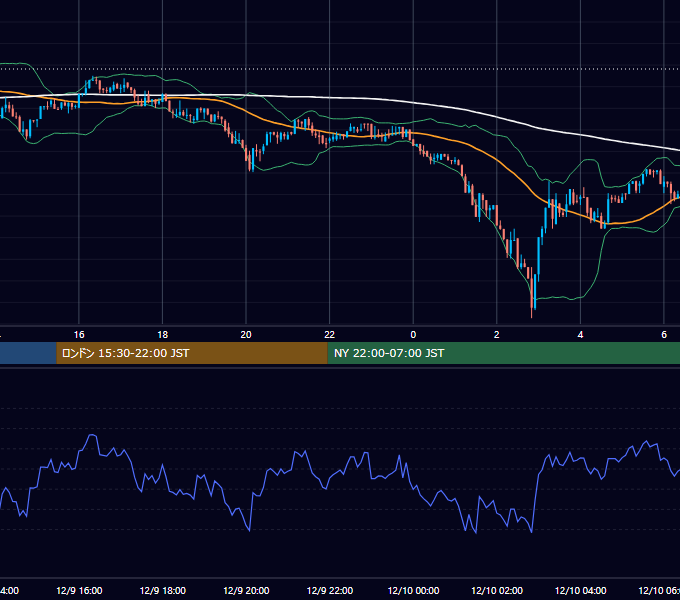Click the 0 hour label on price chart
The height and width of the screenshot is (600, 680).
[x=413, y=335]
